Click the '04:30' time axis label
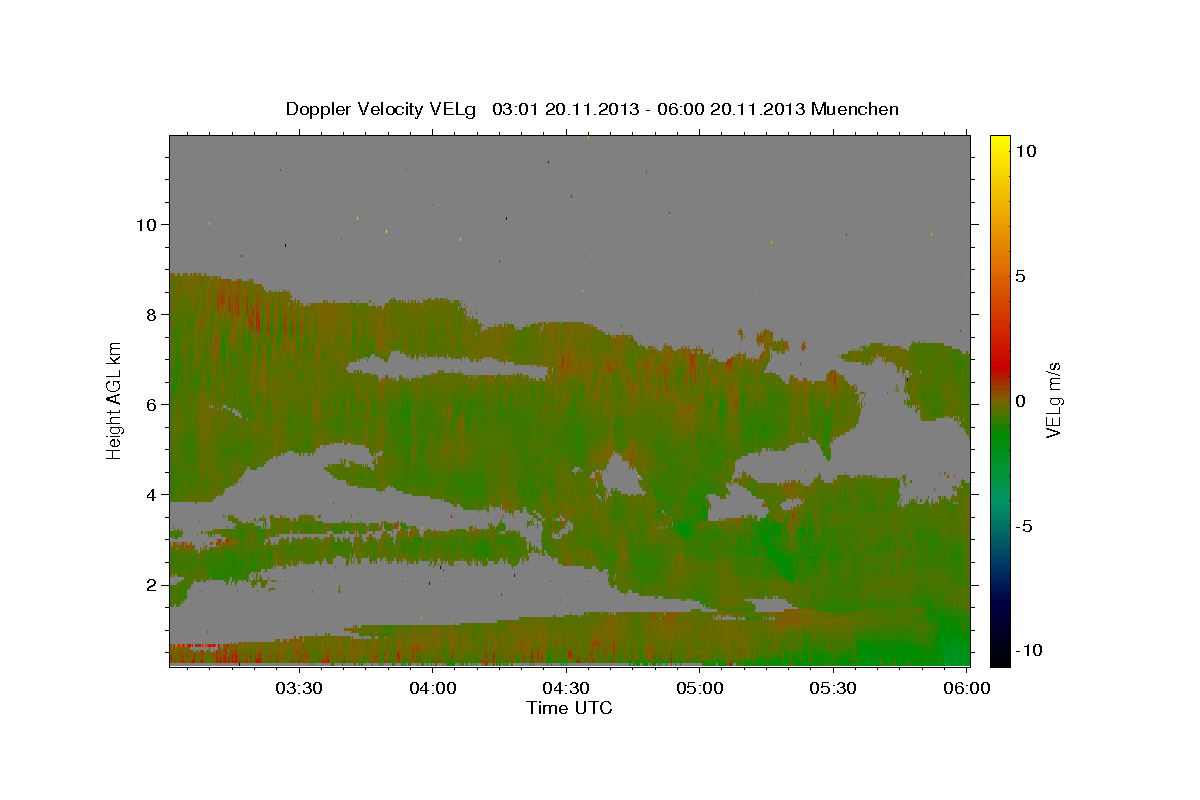This screenshot has width=1200, height=800. [567, 689]
